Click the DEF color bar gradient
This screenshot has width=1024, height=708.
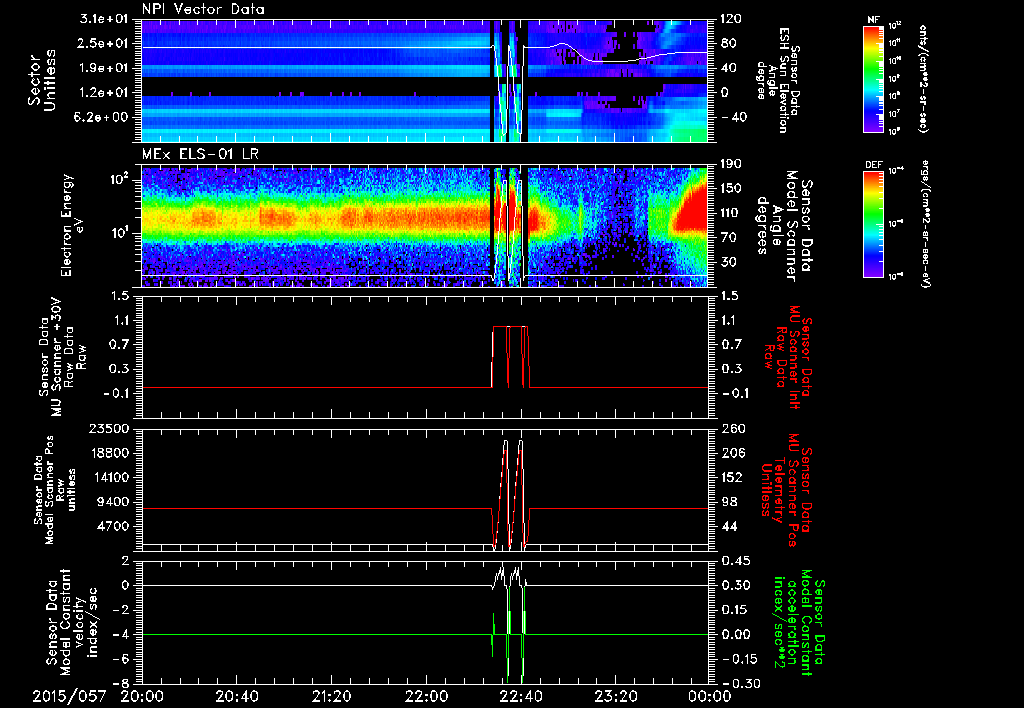point(874,224)
